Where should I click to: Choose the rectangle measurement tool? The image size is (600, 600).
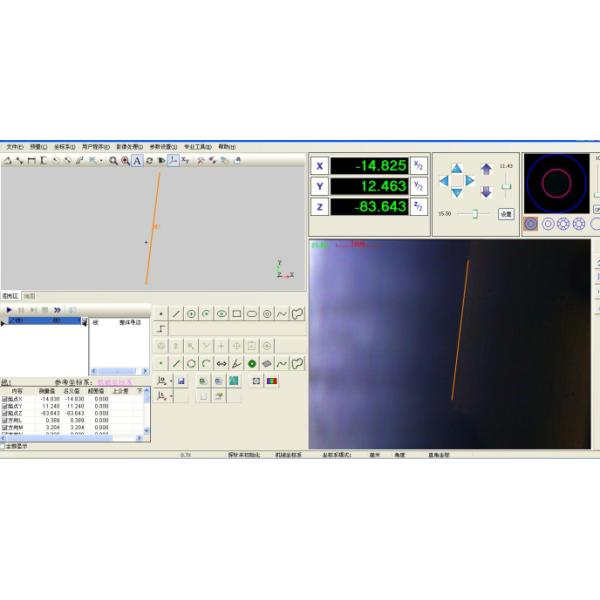click(237, 313)
